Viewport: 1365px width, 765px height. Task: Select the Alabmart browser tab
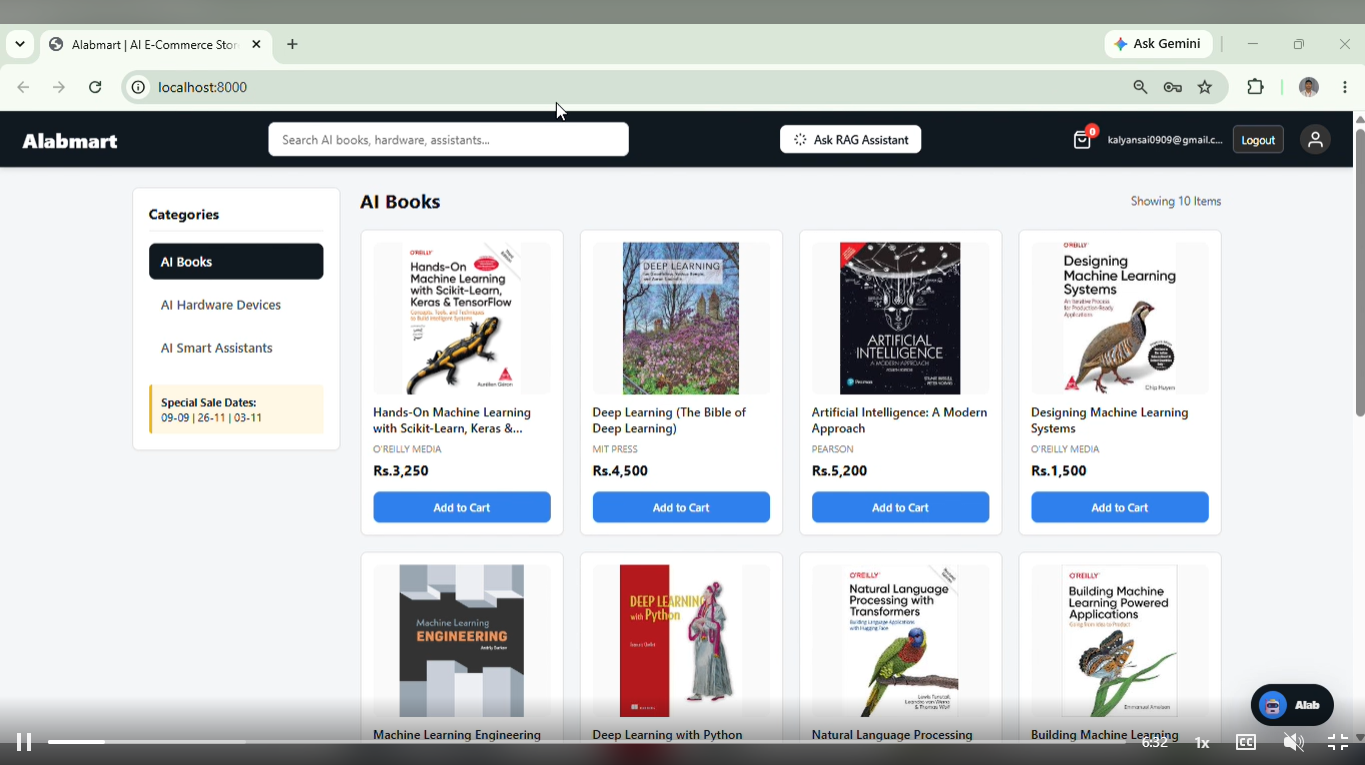(156, 44)
